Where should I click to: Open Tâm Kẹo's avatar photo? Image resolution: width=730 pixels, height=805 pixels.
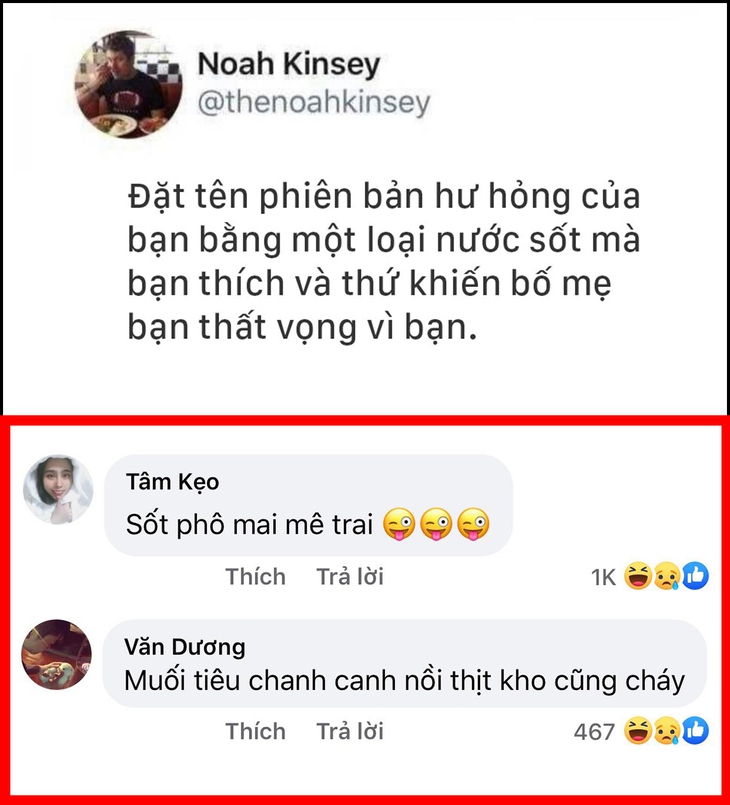[58, 489]
